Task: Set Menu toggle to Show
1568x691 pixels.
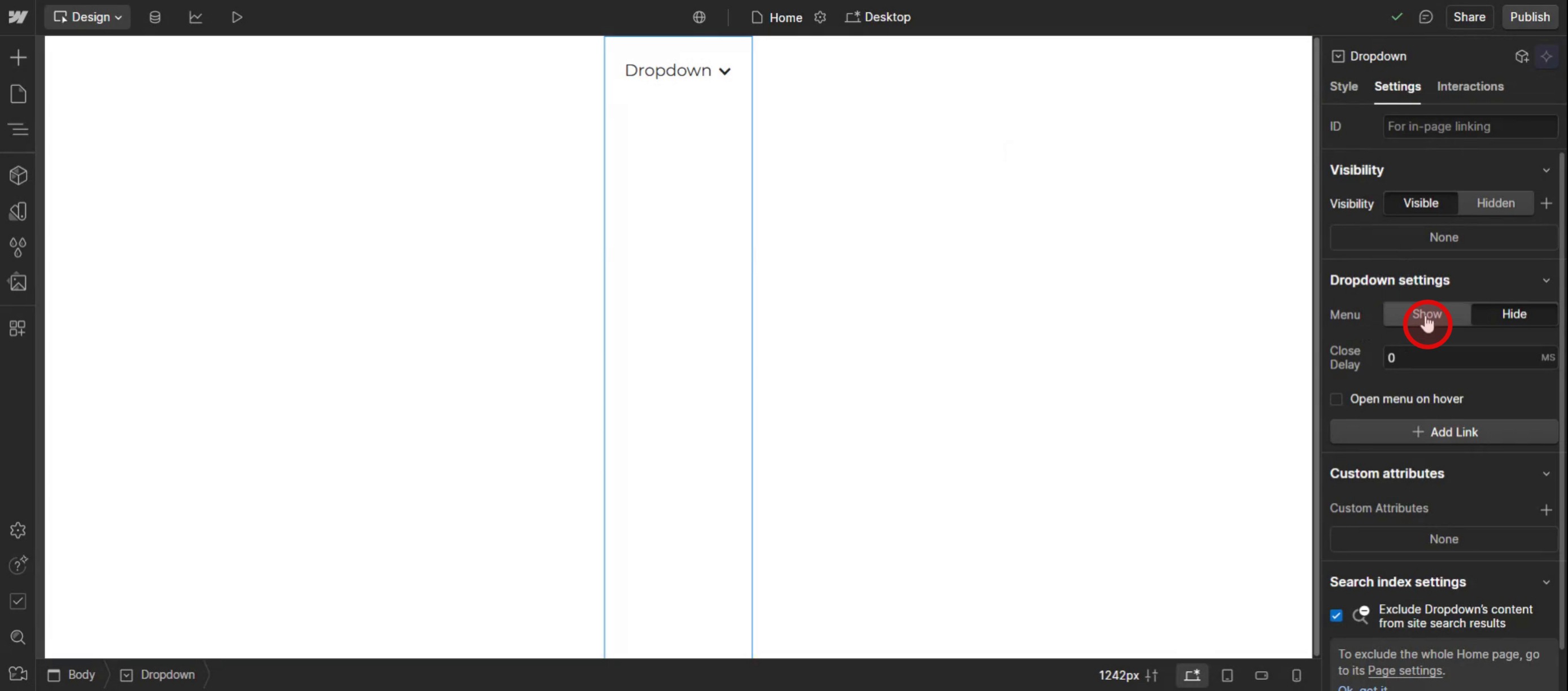Action: coord(1426,314)
